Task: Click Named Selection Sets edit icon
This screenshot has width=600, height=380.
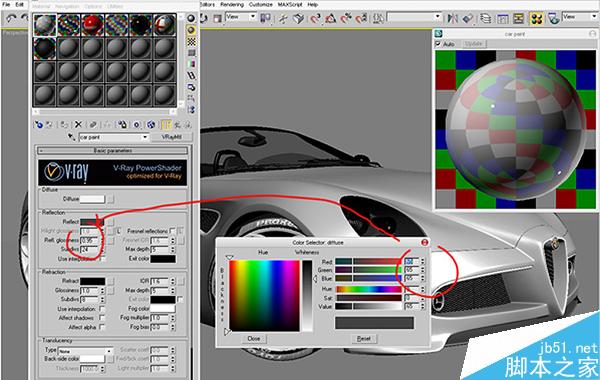Action: tap(378, 18)
